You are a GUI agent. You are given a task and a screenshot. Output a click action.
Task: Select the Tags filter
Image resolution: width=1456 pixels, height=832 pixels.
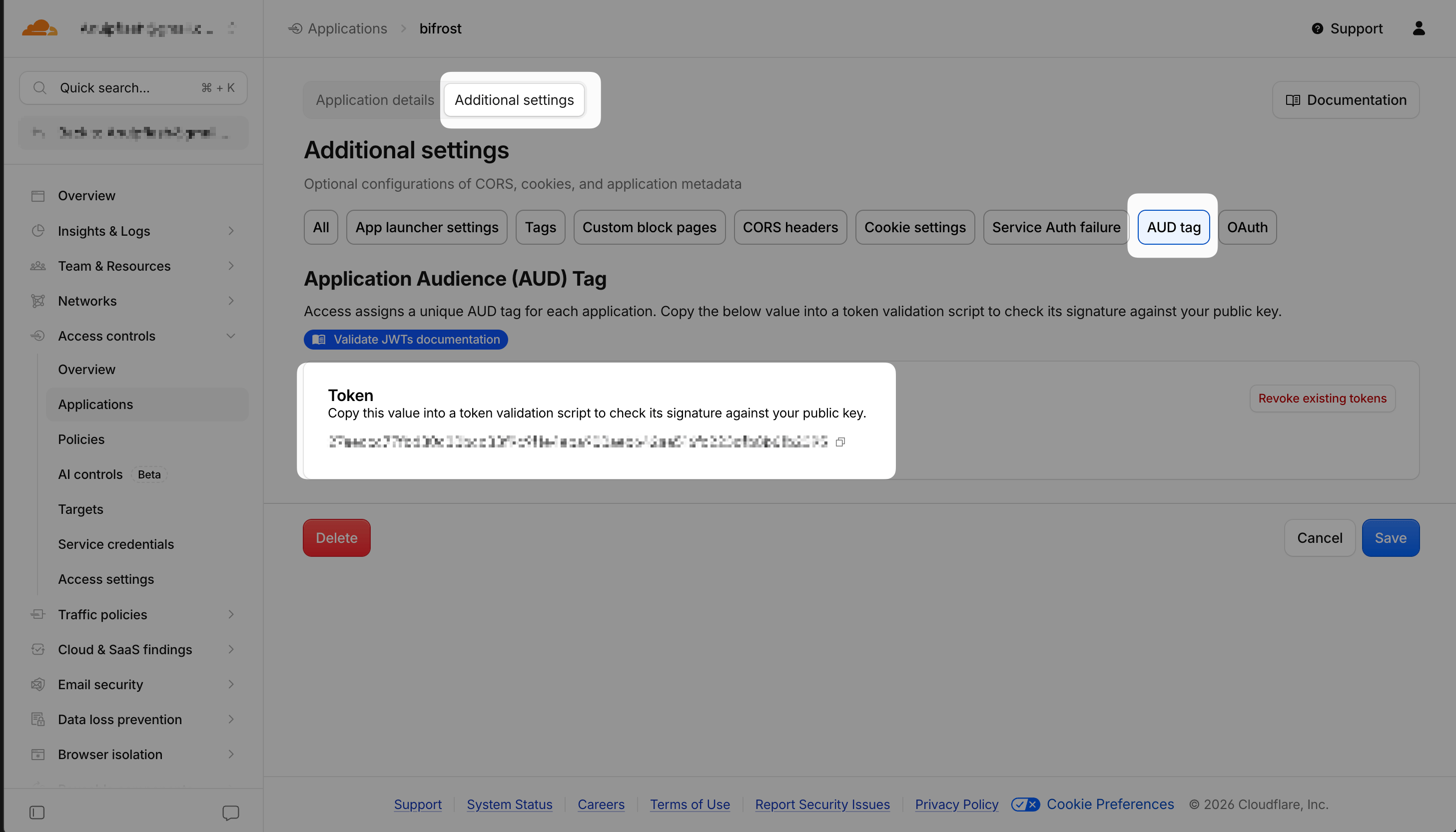tap(540, 227)
